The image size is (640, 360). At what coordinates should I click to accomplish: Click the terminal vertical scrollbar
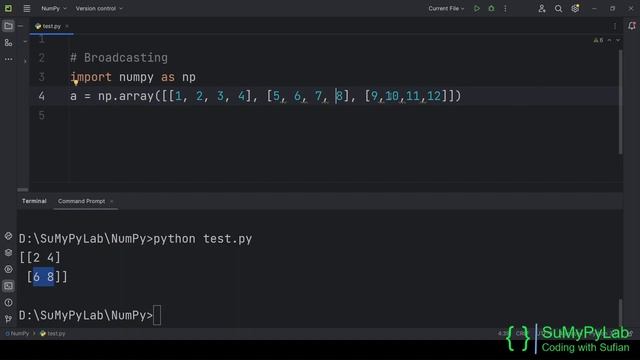620,312
